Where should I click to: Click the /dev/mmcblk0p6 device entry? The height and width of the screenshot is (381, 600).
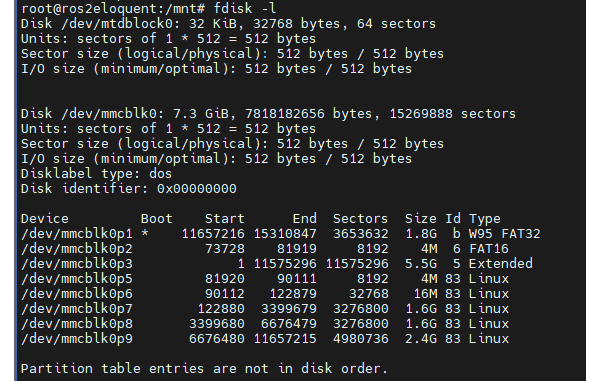pyautogui.click(x=77, y=294)
